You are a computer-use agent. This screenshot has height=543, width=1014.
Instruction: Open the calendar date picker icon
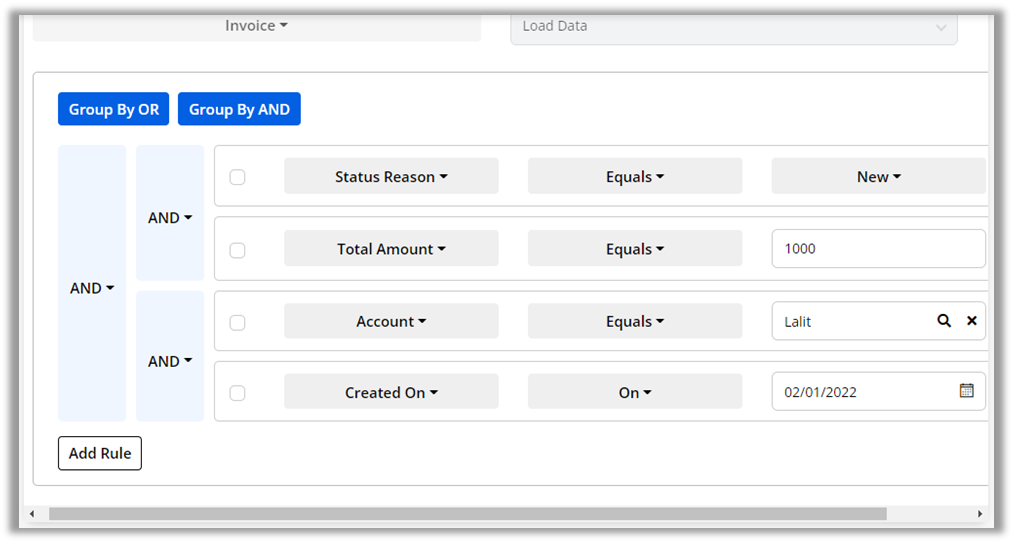pos(966,391)
